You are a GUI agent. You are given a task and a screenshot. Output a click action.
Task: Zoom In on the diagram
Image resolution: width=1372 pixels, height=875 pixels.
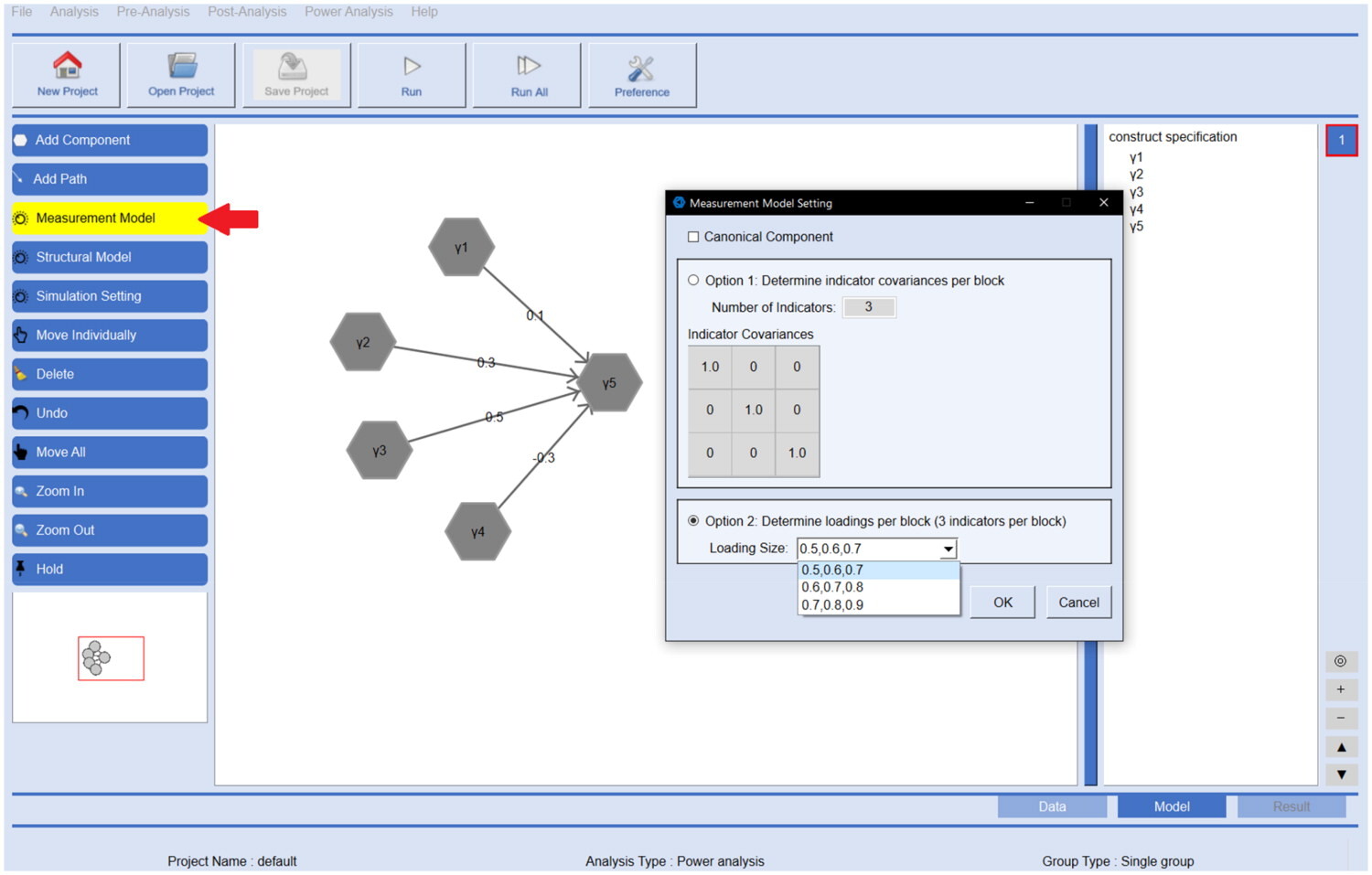pos(110,491)
